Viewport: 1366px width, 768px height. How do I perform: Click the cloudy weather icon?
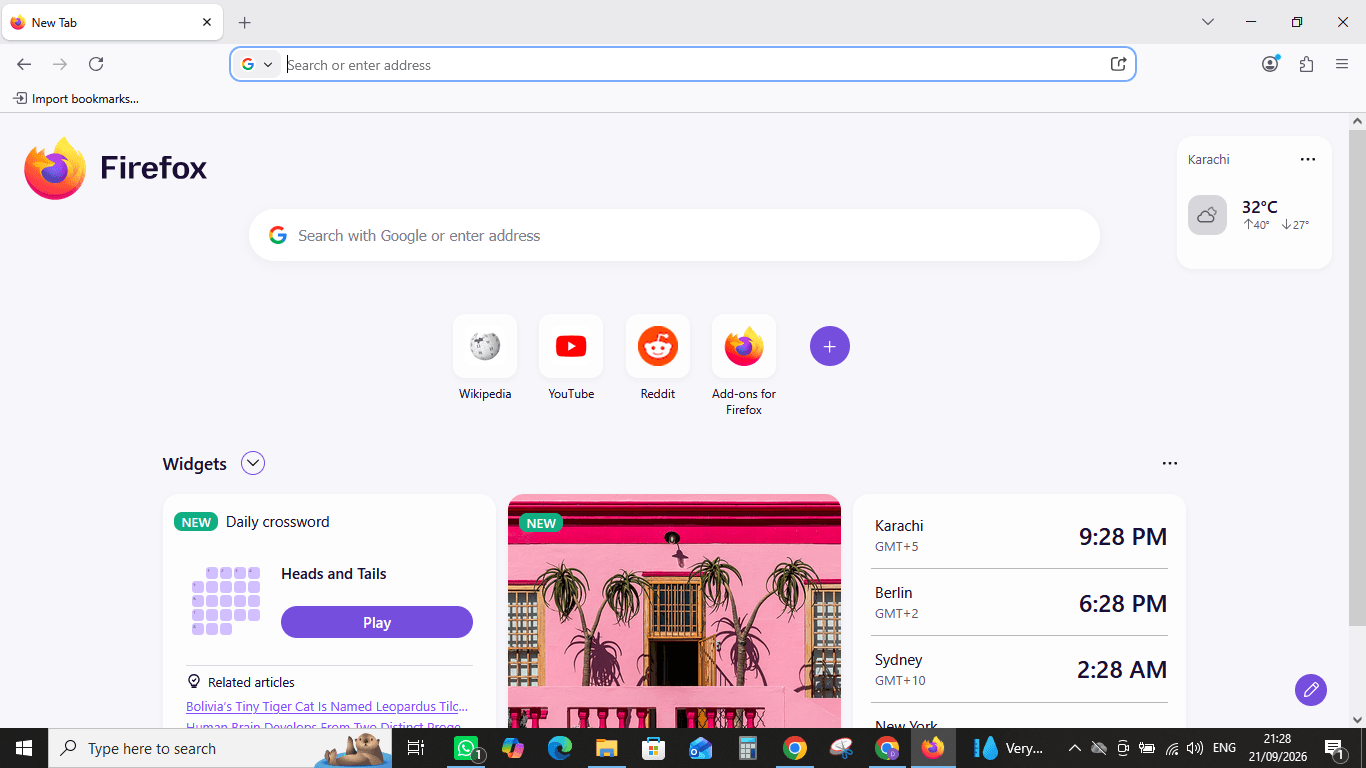coord(1207,215)
